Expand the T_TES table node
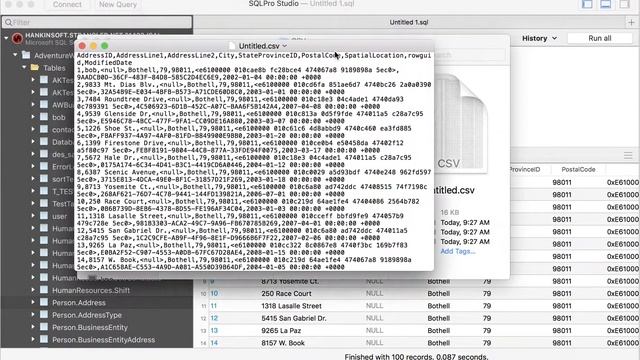This screenshot has width=640, height=360. pyautogui.click(x=33, y=191)
